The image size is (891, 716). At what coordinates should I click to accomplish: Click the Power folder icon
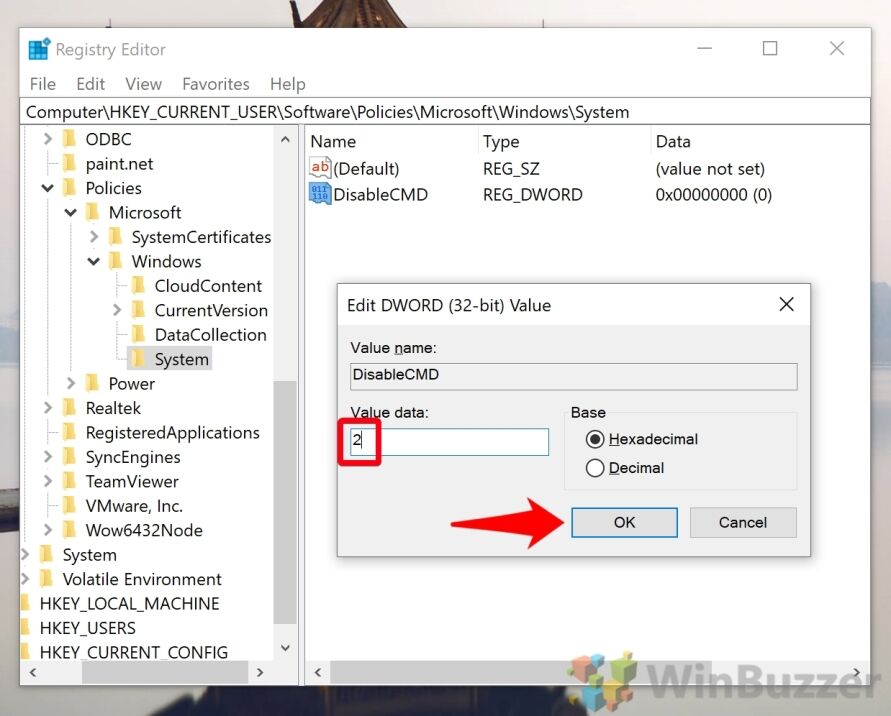[x=93, y=383]
